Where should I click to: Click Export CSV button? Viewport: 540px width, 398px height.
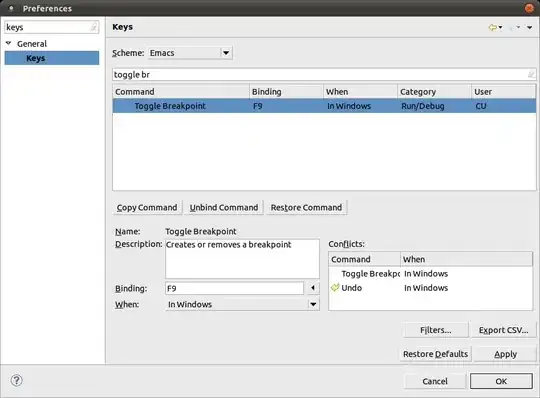point(503,330)
